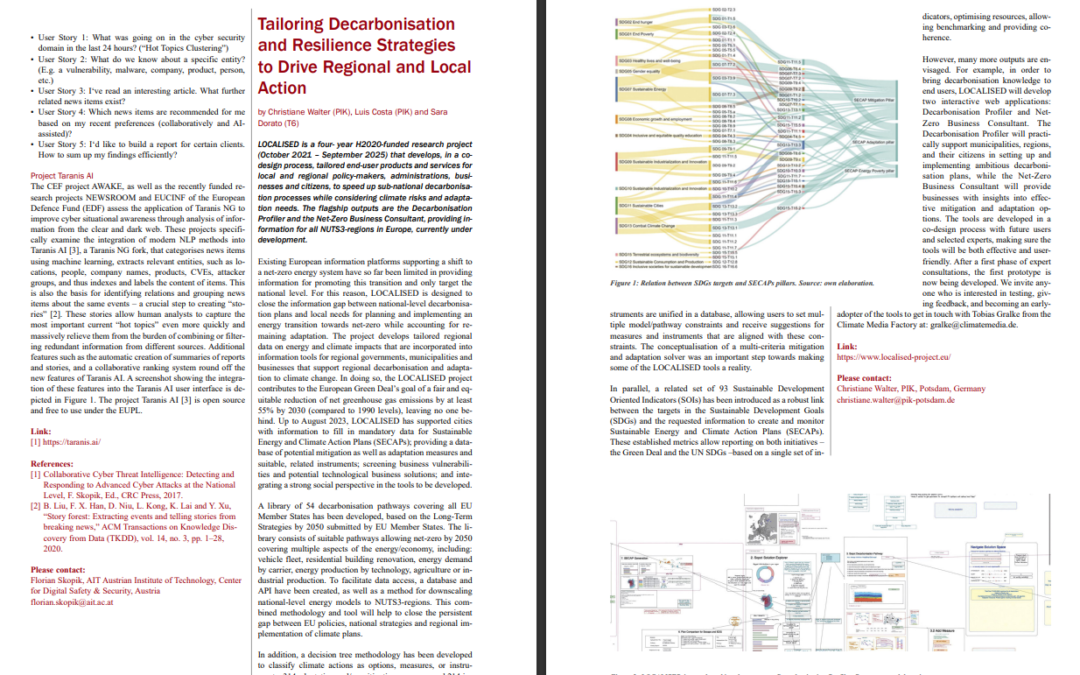Image resolution: width=1080 pixels, height=675 pixels.
Task: Select the 'User Story 1' bullet
Action: point(138,43)
